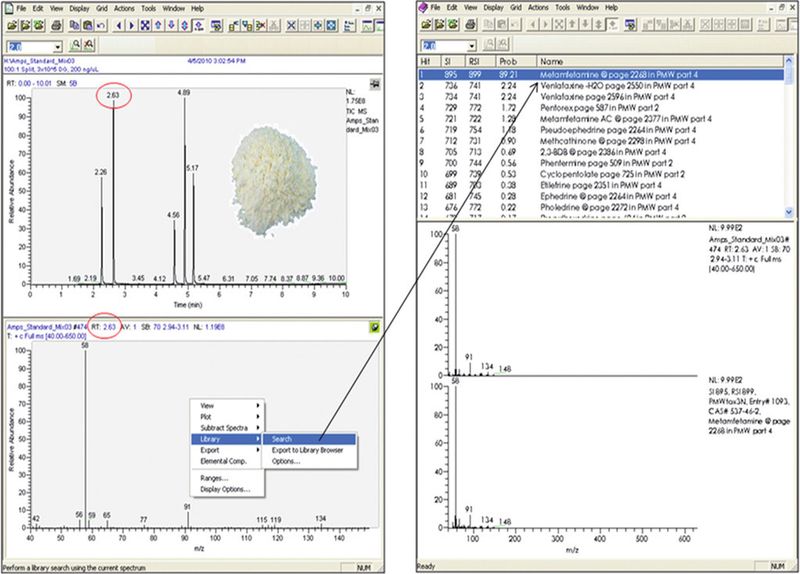Open Tools menu in library search window
Viewport: 800px width, 574px height.
tap(562, 8)
